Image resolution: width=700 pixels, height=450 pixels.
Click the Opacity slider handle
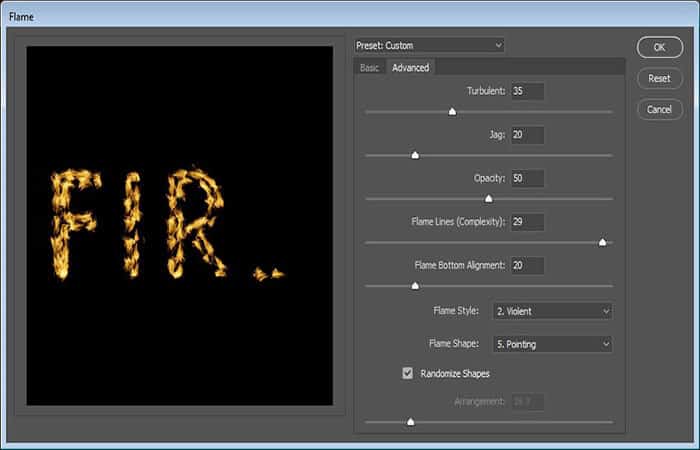pyautogui.click(x=489, y=198)
